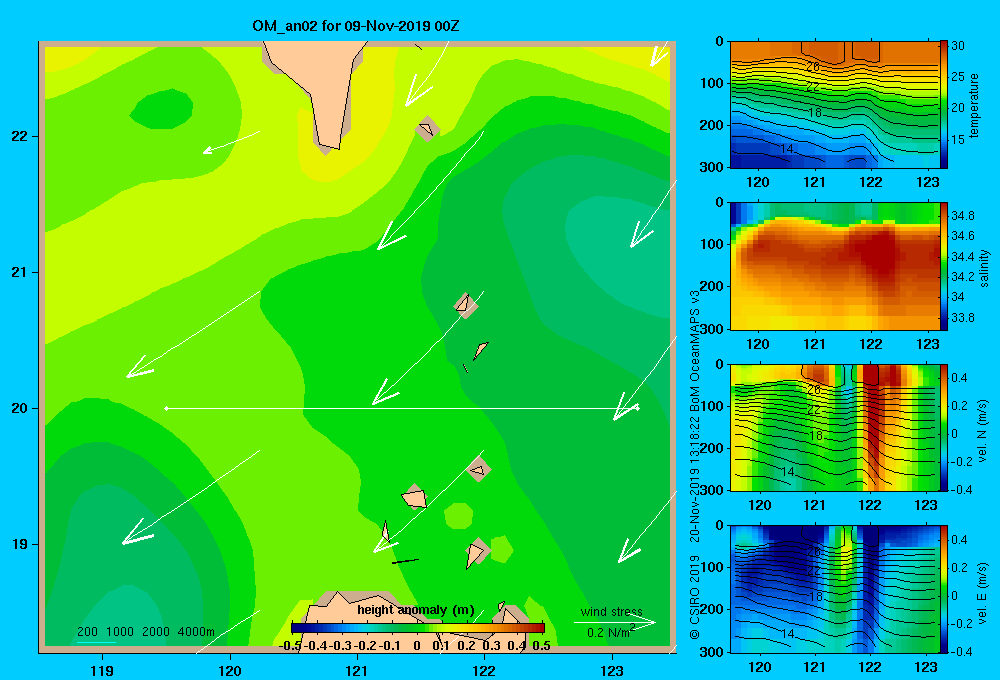Click the vertical CSIRO 2019 OceanMAPS copyright text

[695, 465]
